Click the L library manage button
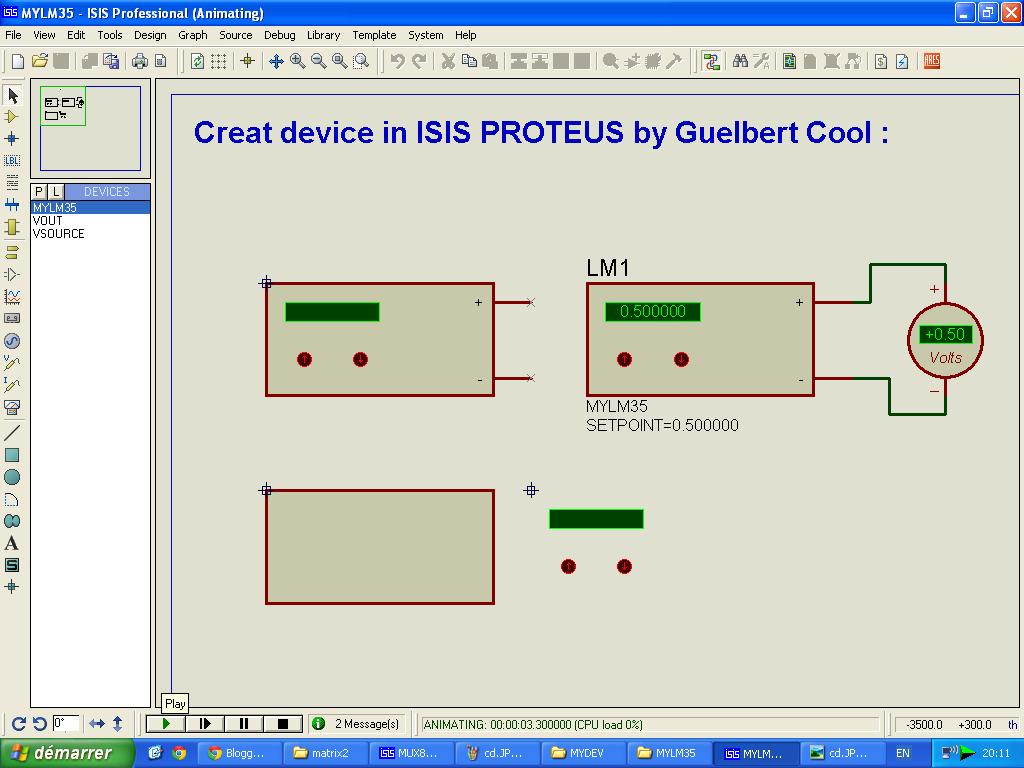This screenshot has height=768, width=1024. click(56, 191)
